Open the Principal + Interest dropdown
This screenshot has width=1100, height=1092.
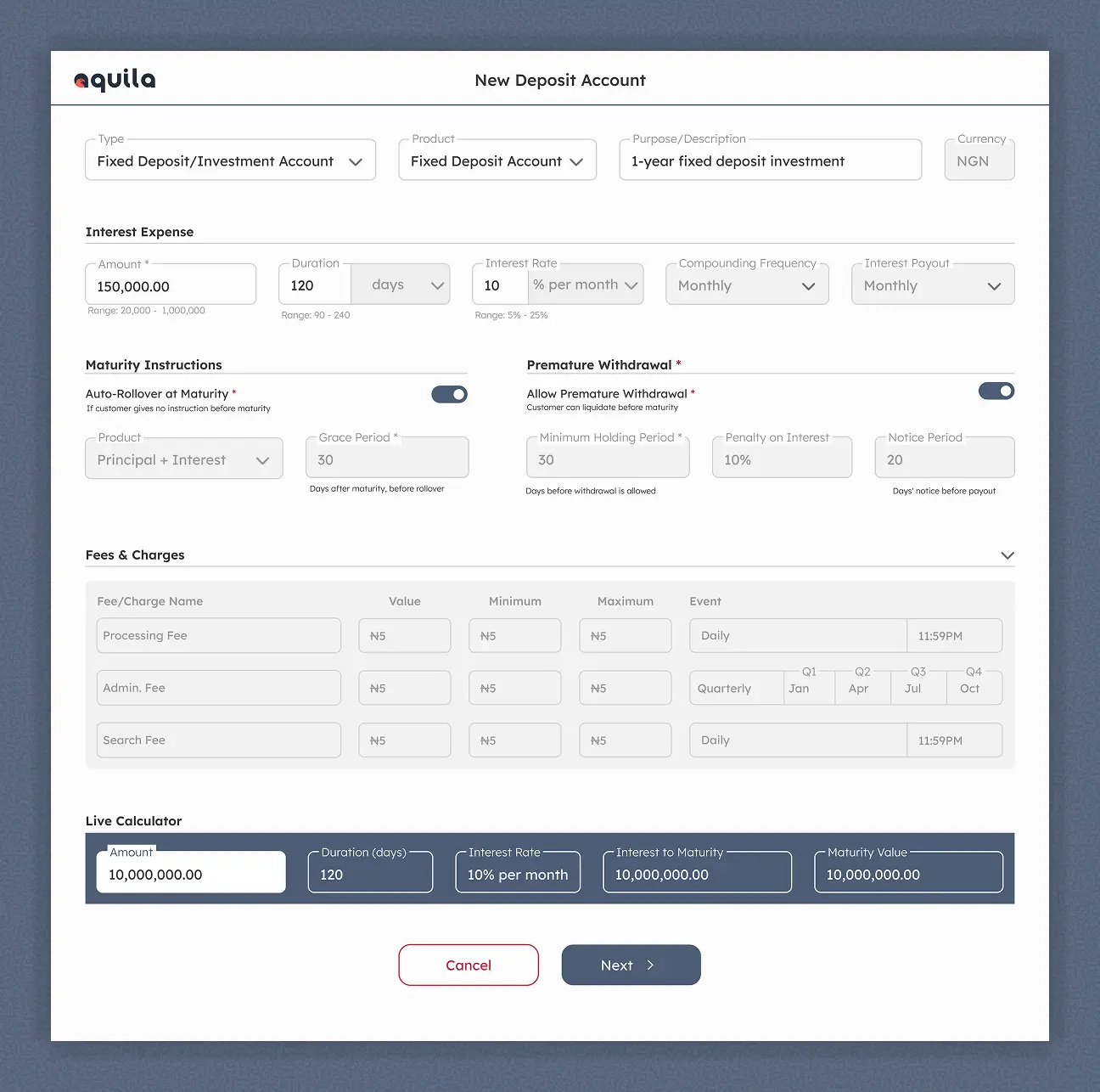coord(184,459)
